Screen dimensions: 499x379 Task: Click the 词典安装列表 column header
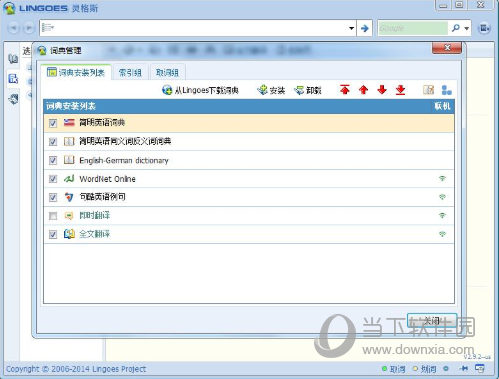pyautogui.click(x=71, y=106)
